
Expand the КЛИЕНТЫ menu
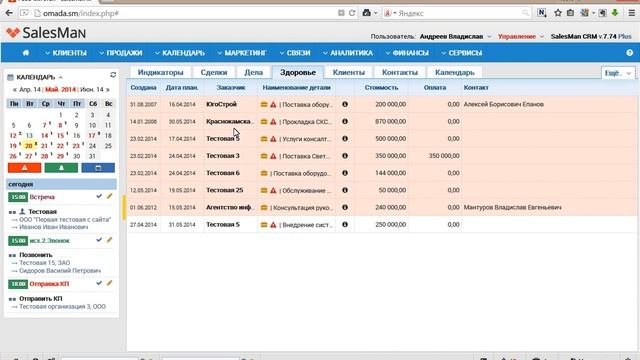[66, 53]
